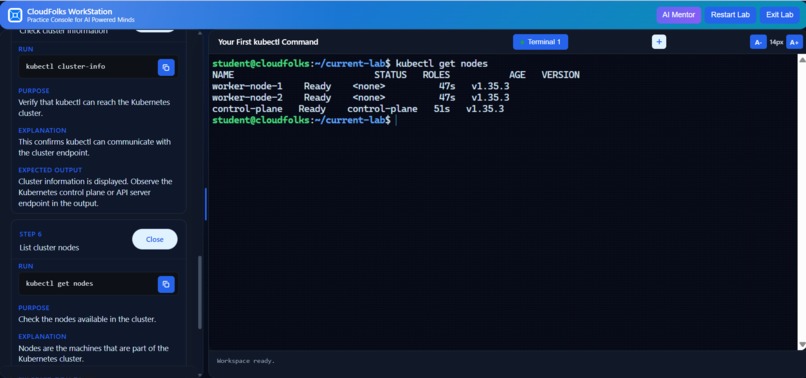Click the kubectl get nodes command box text

point(59,283)
